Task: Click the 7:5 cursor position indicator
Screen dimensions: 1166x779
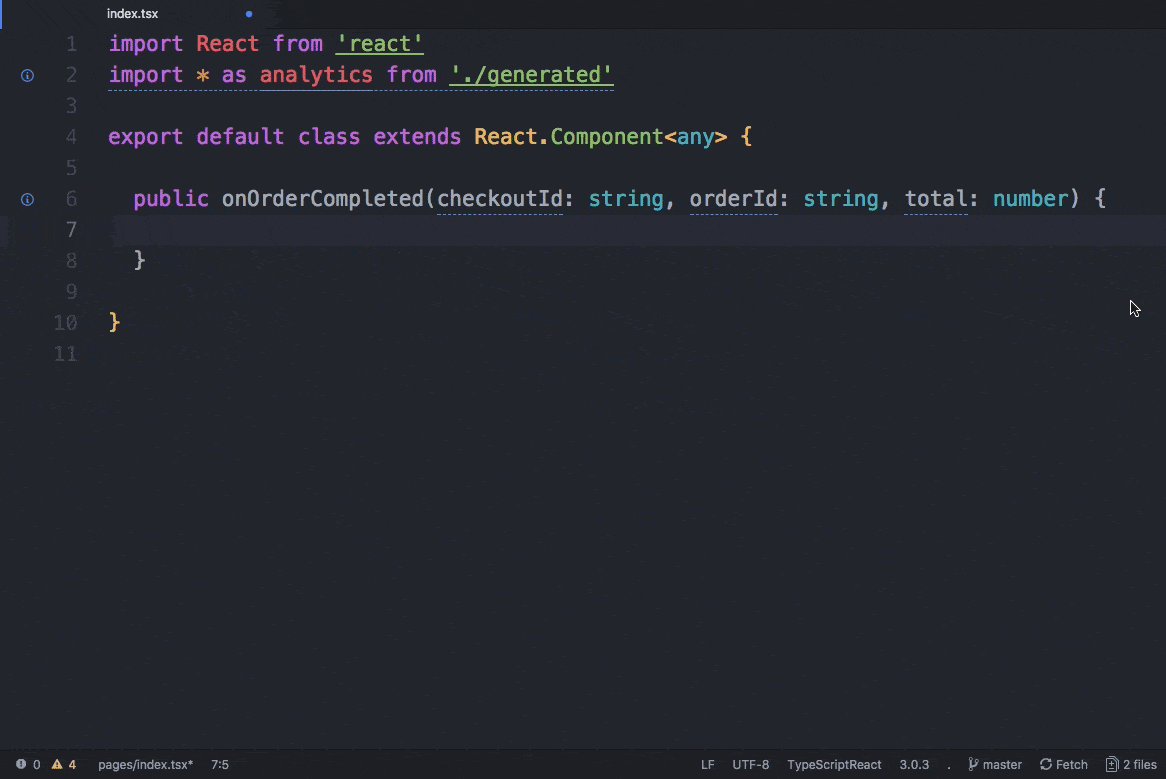Action: (219, 764)
